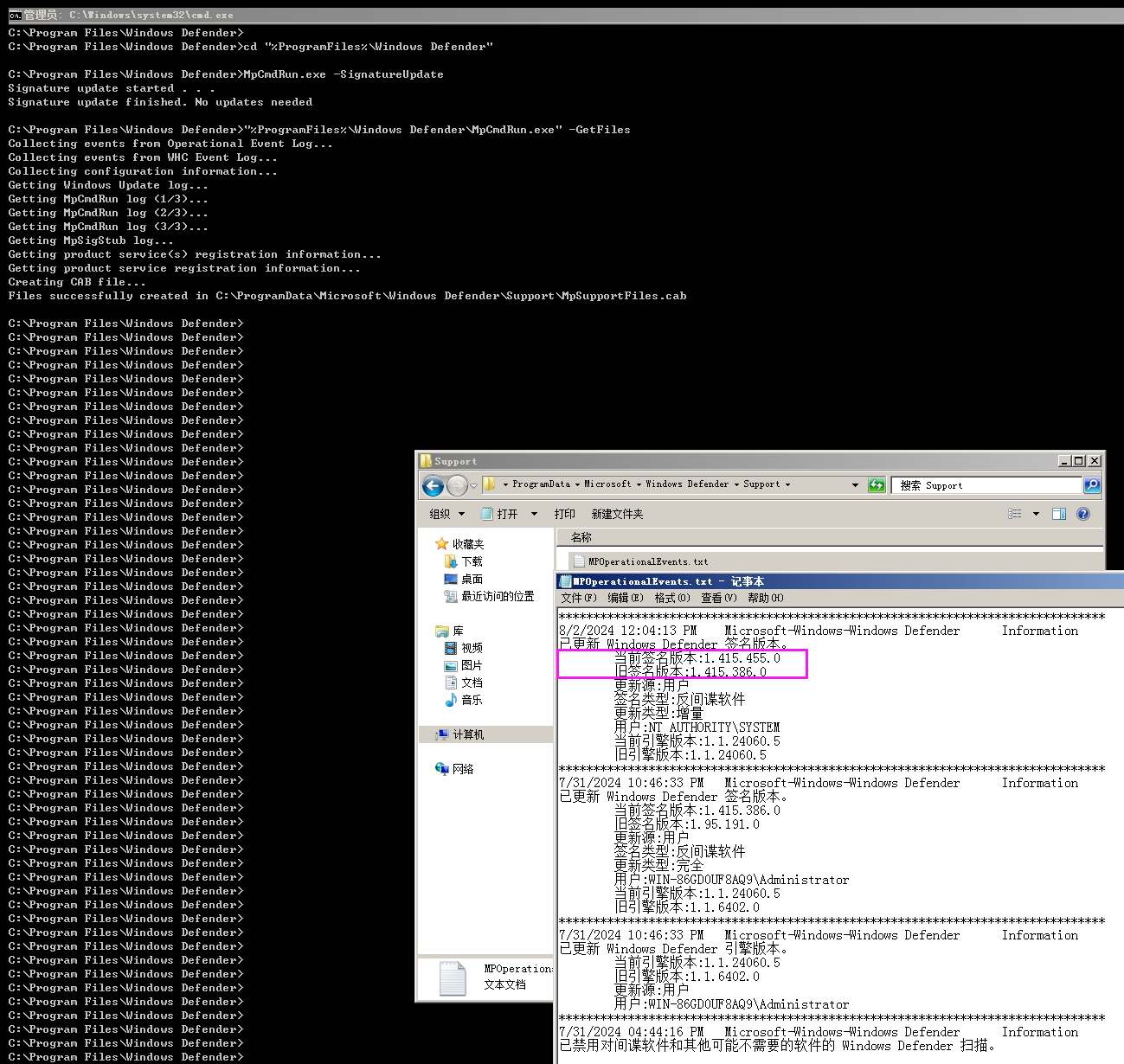This screenshot has width=1124, height=1064.
Task: Open the 文件(F) menu in Notepad
Action: 579,598
